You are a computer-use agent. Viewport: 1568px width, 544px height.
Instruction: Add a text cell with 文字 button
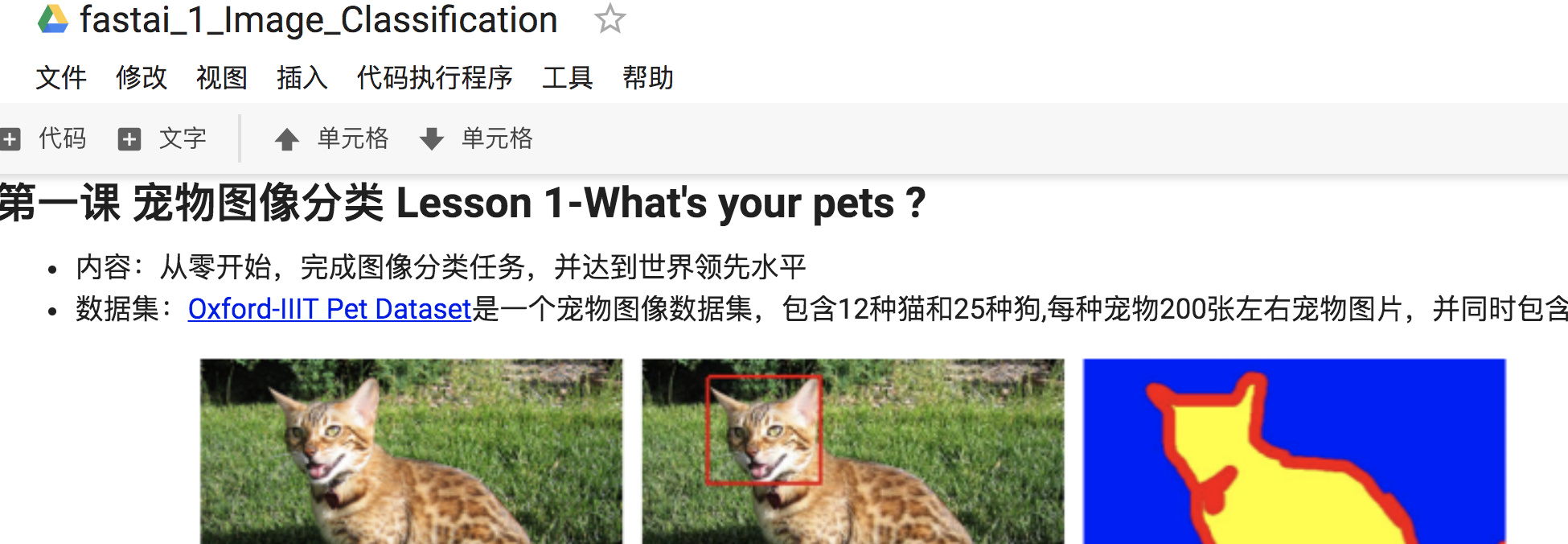point(162,138)
